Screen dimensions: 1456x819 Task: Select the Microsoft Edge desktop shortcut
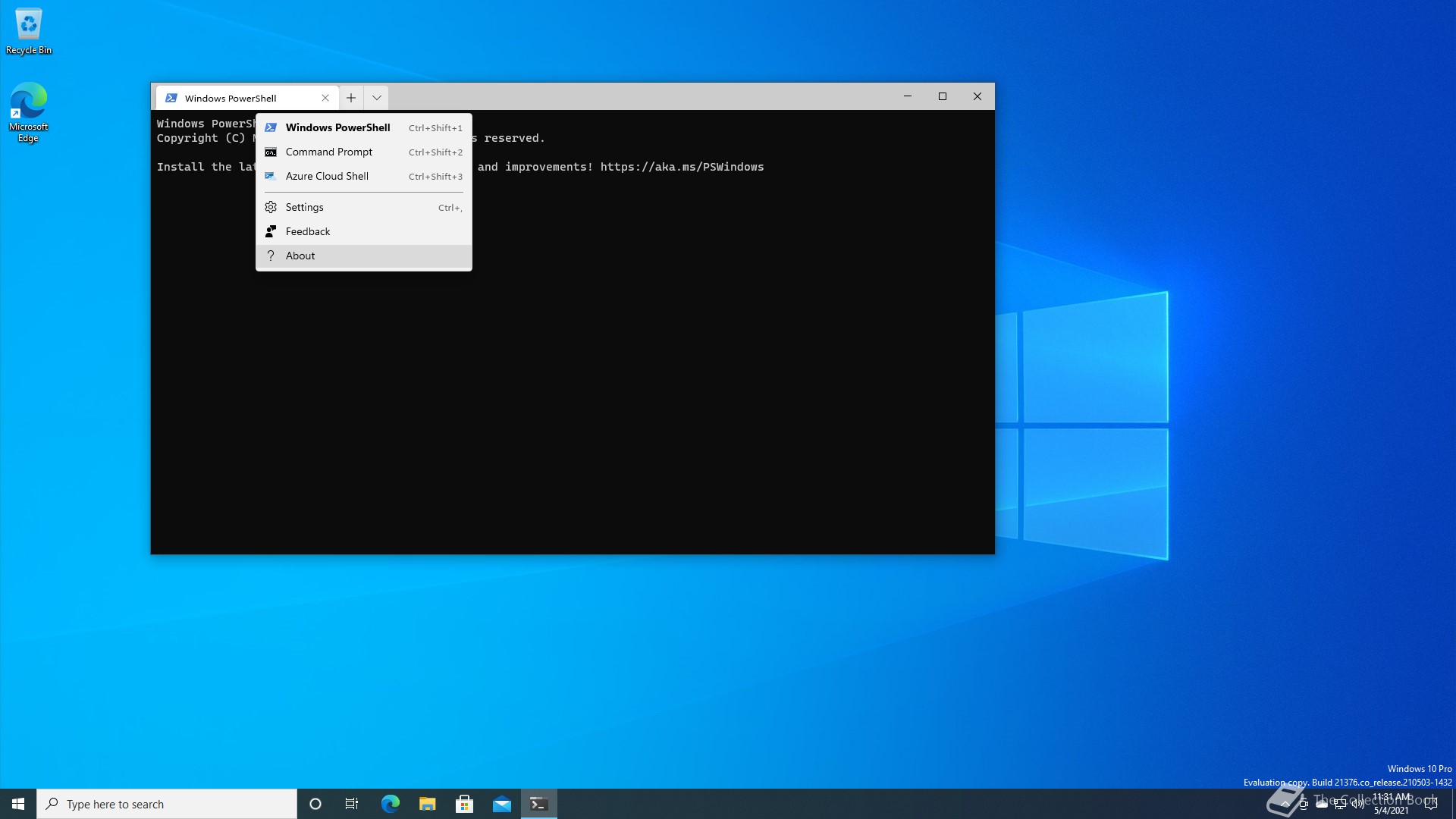[29, 111]
